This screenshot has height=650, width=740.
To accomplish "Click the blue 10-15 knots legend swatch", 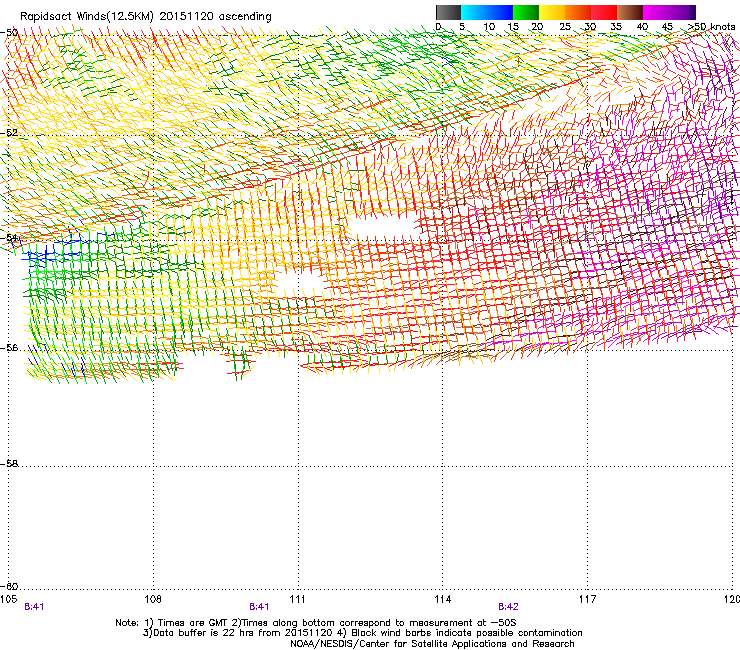I will coord(500,12).
